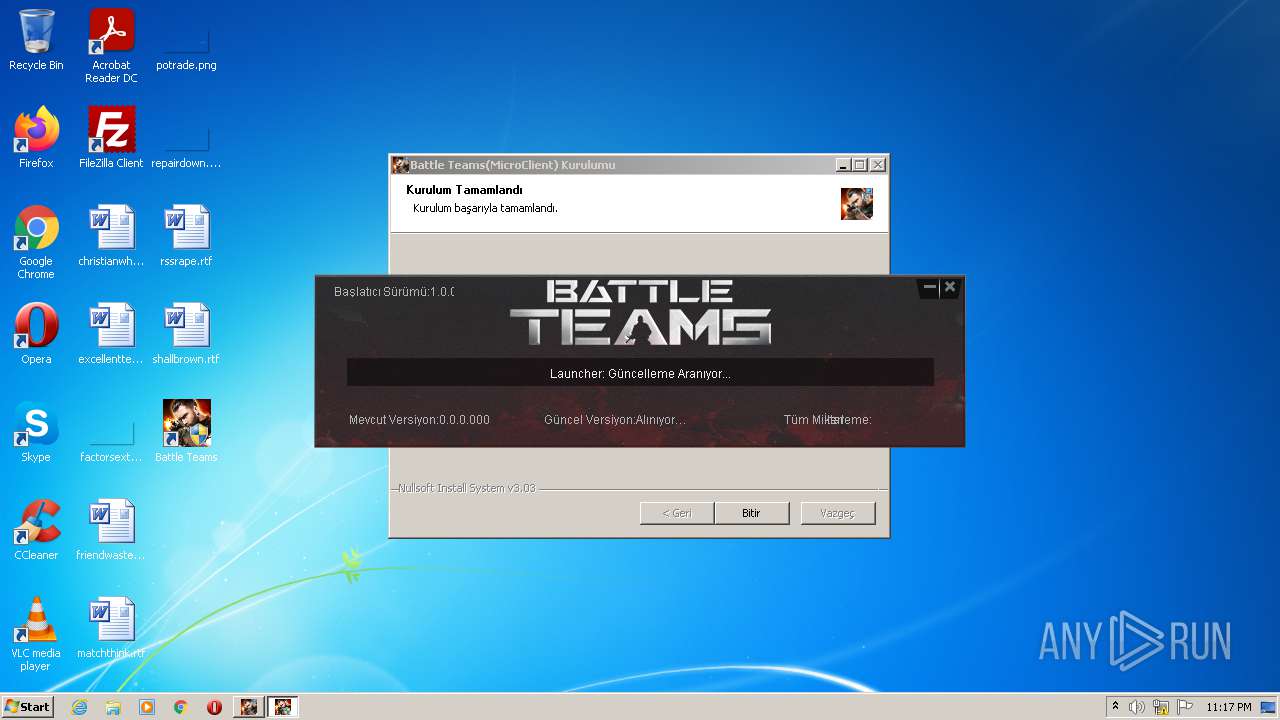
Task: Click the 11:17 PM clock
Action: click(x=1228, y=707)
